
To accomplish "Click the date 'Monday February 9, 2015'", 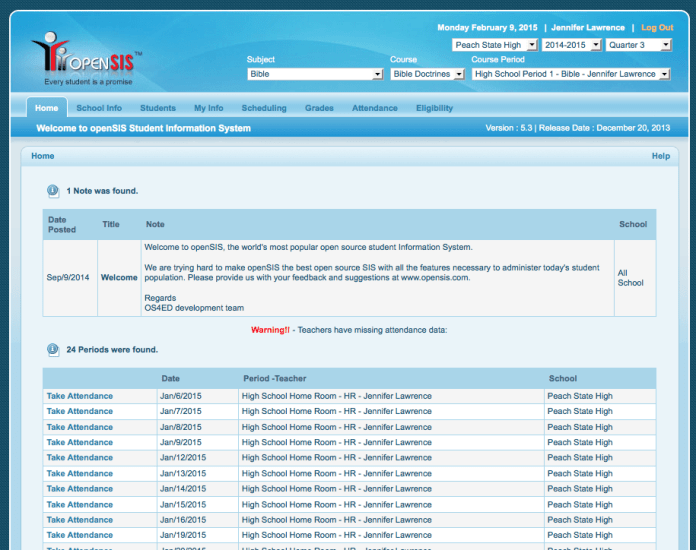I will point(487,28).
